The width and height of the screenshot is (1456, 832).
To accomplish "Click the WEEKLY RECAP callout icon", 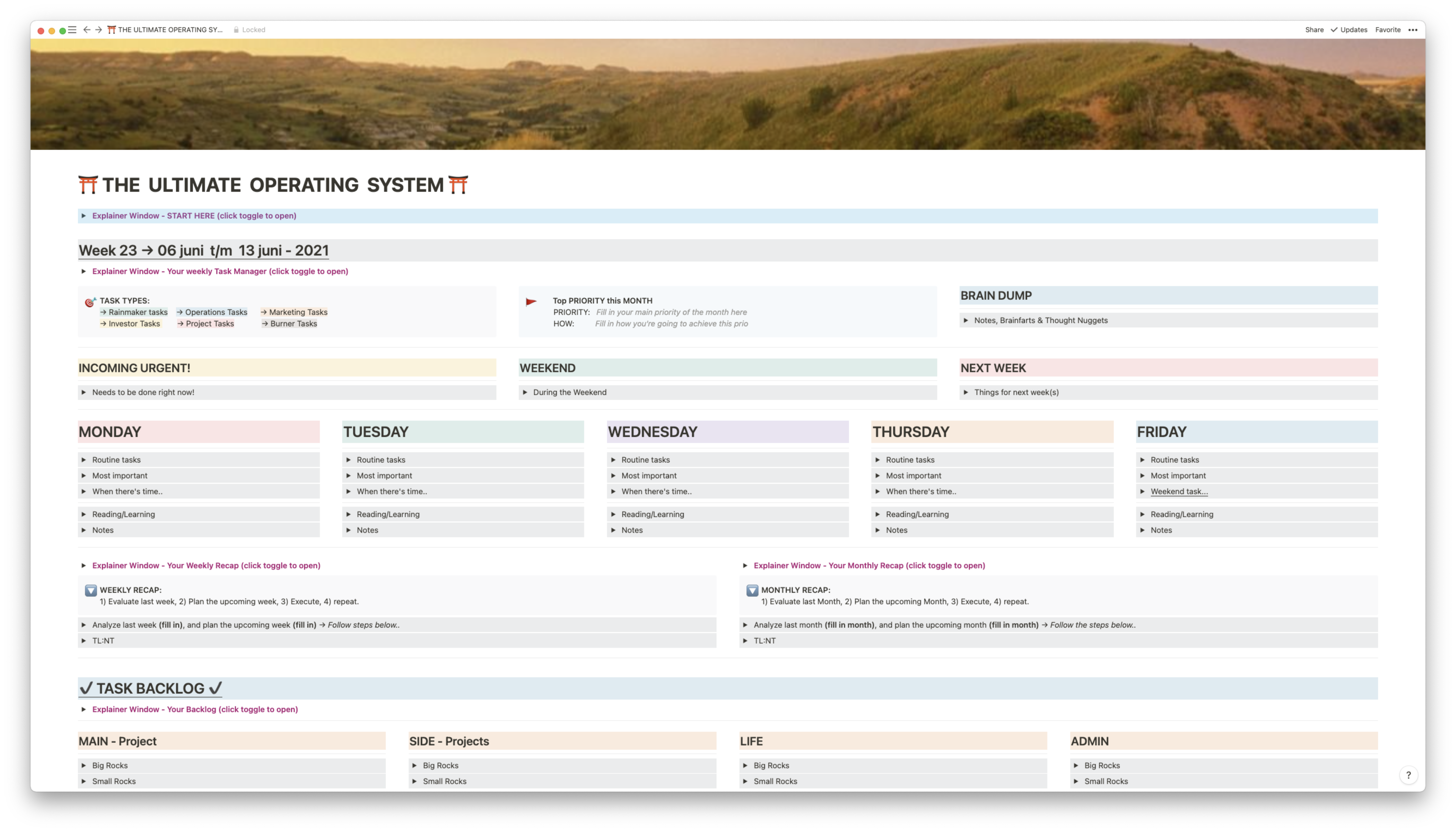I will tap(91, 590).
